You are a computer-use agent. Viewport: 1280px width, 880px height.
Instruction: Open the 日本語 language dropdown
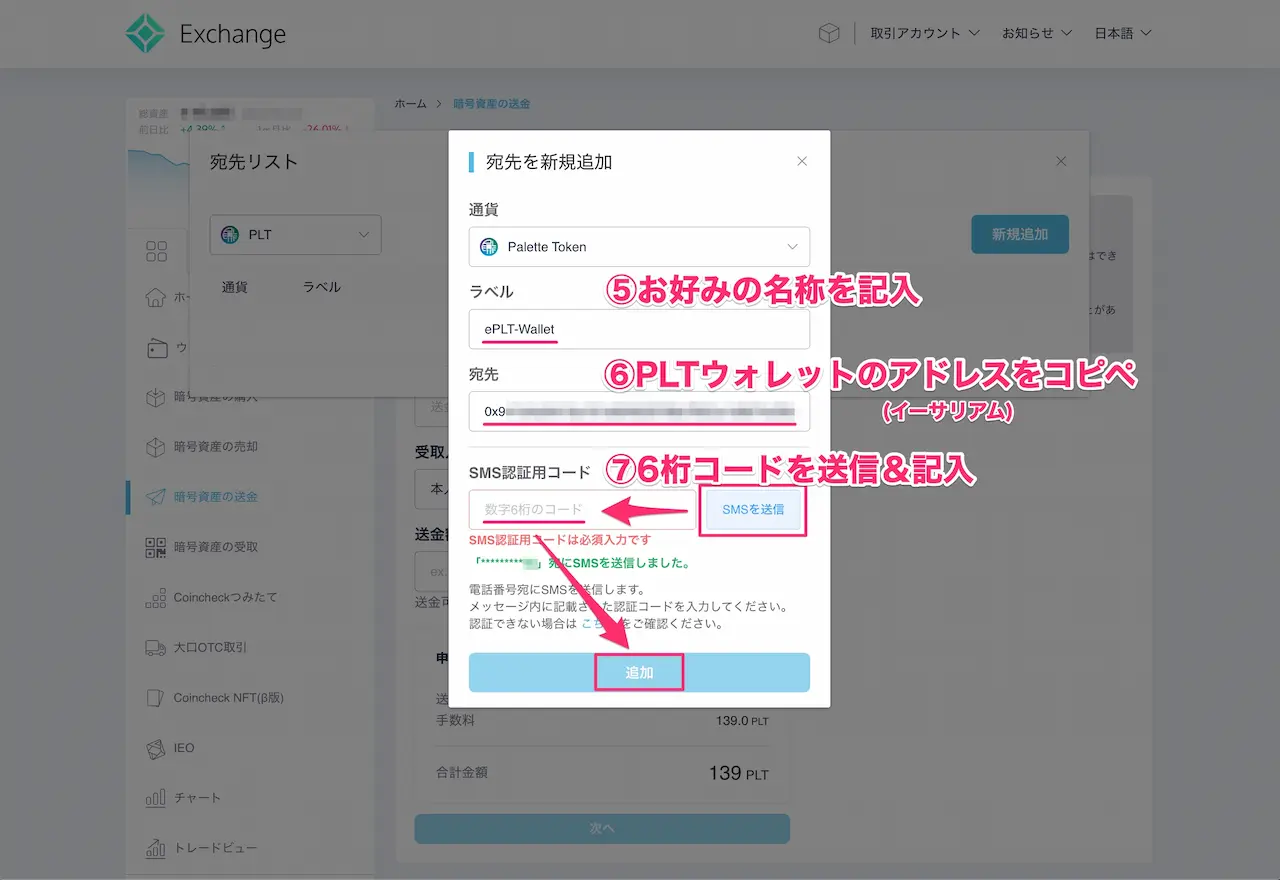pyautogui.click(x=1123, y=34)
